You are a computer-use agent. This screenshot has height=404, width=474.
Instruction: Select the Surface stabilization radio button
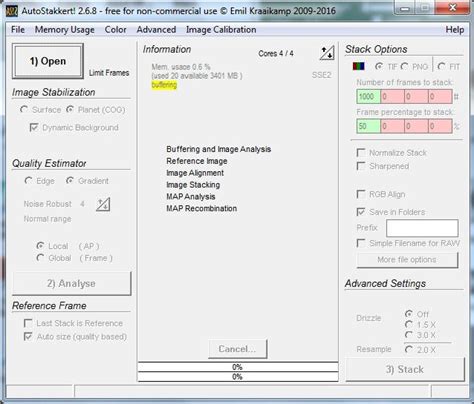[x=24, y=109]
